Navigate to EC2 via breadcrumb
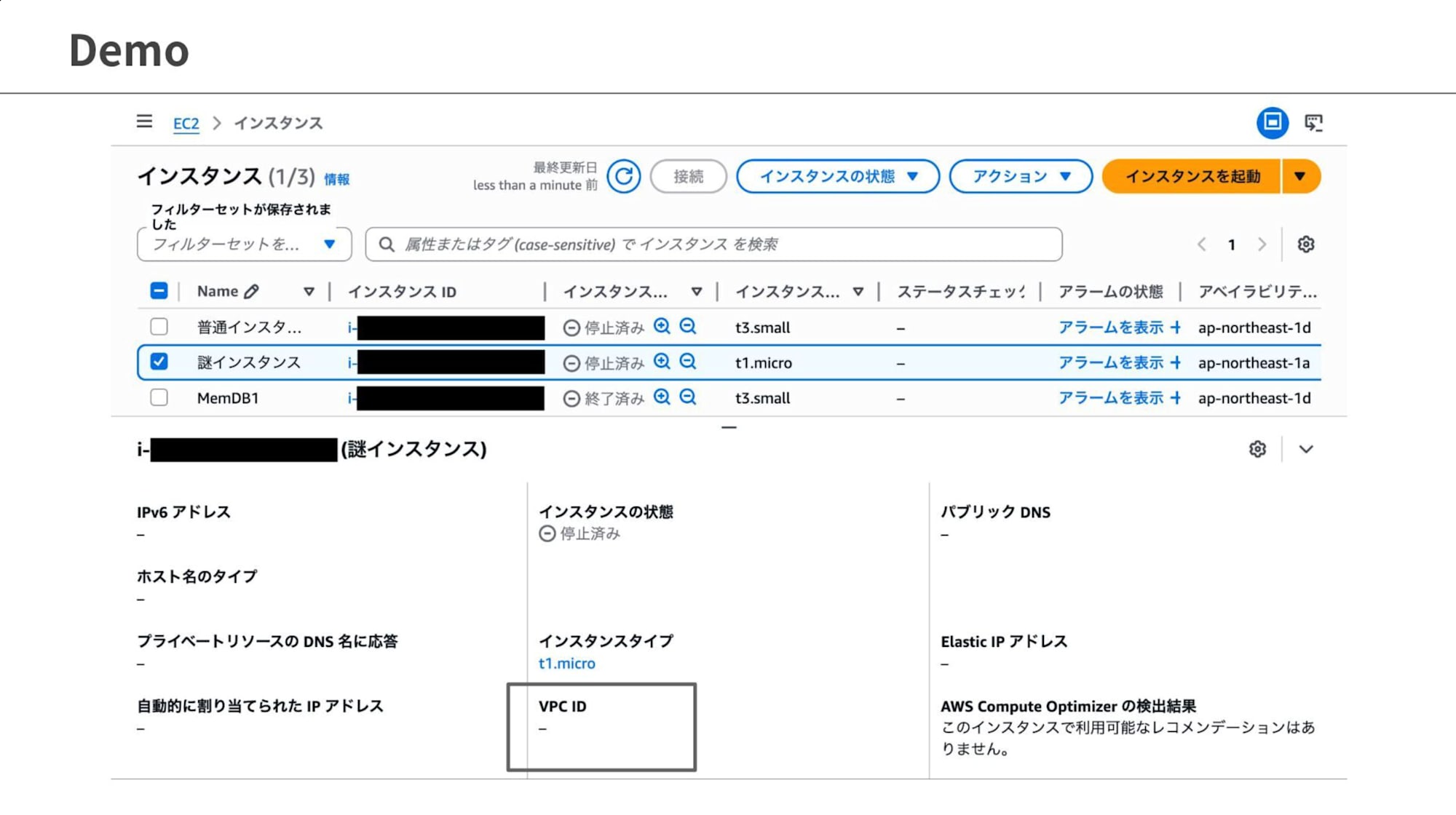 coord(186,123)
